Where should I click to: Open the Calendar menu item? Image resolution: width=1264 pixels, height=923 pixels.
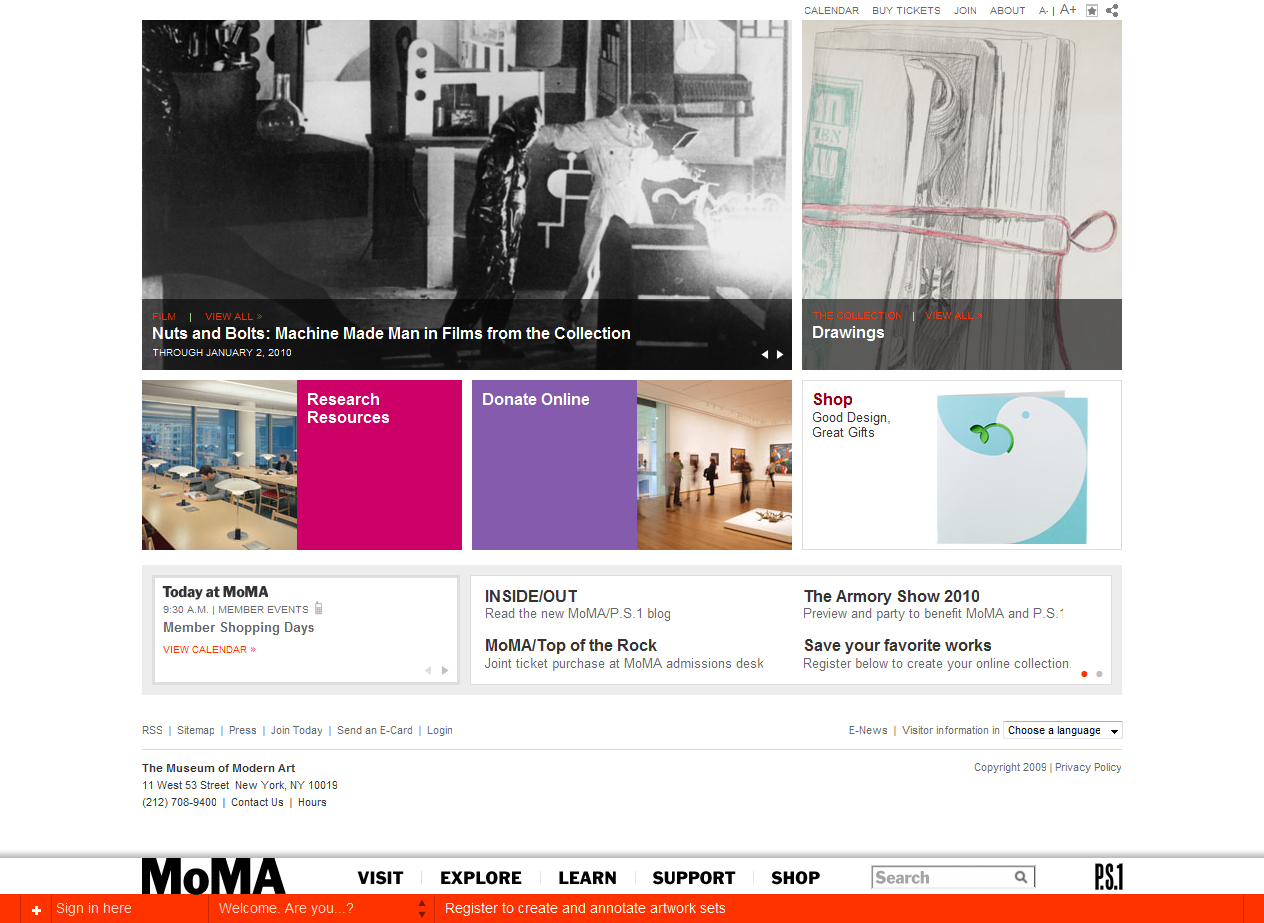[831, 11]
